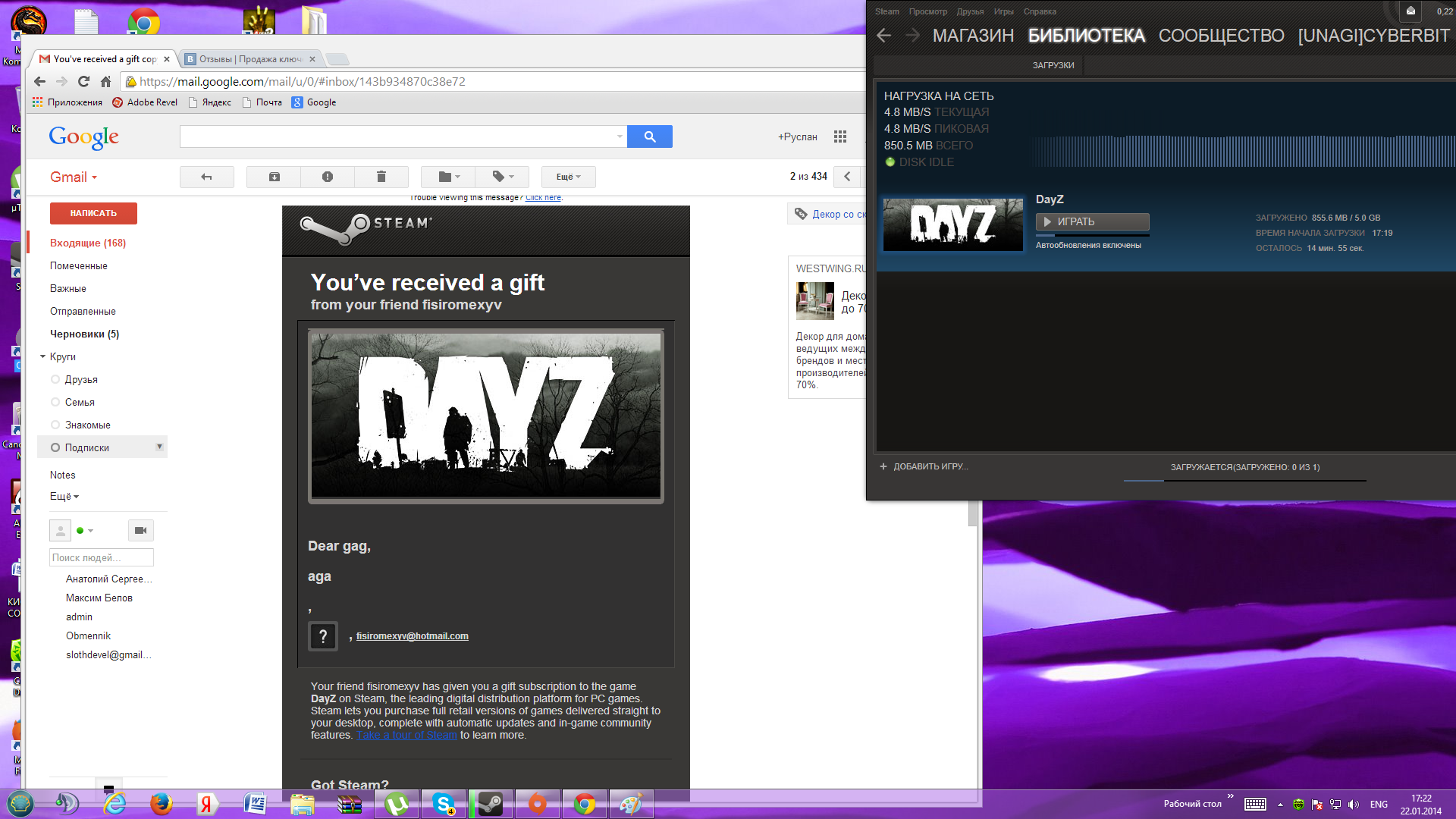Image resolution: width=1456 pixels, height=819 pixels.
Task: Click Gmail back to inbox arrow
Action: click(x=206, y=177)
